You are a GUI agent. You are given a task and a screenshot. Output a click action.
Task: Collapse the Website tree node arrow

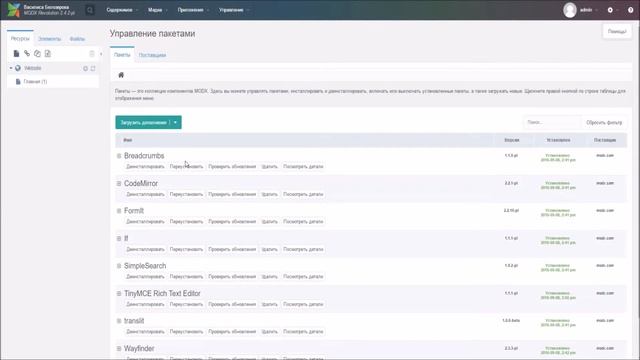point(11,68)
